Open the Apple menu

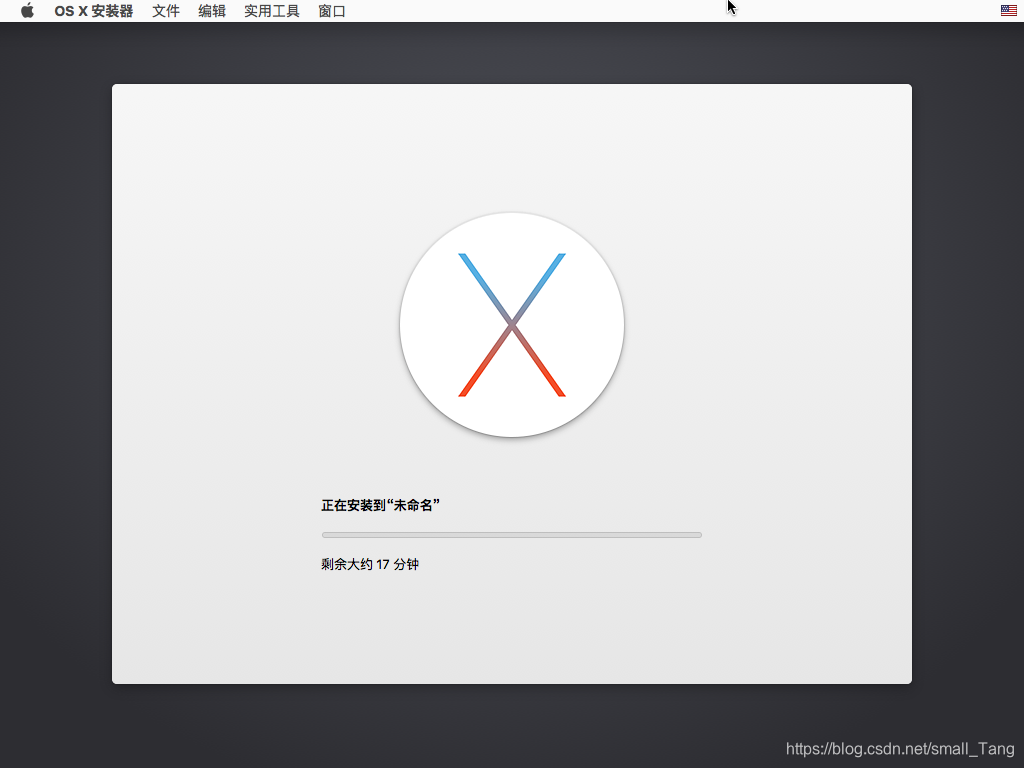coord(27,10)
